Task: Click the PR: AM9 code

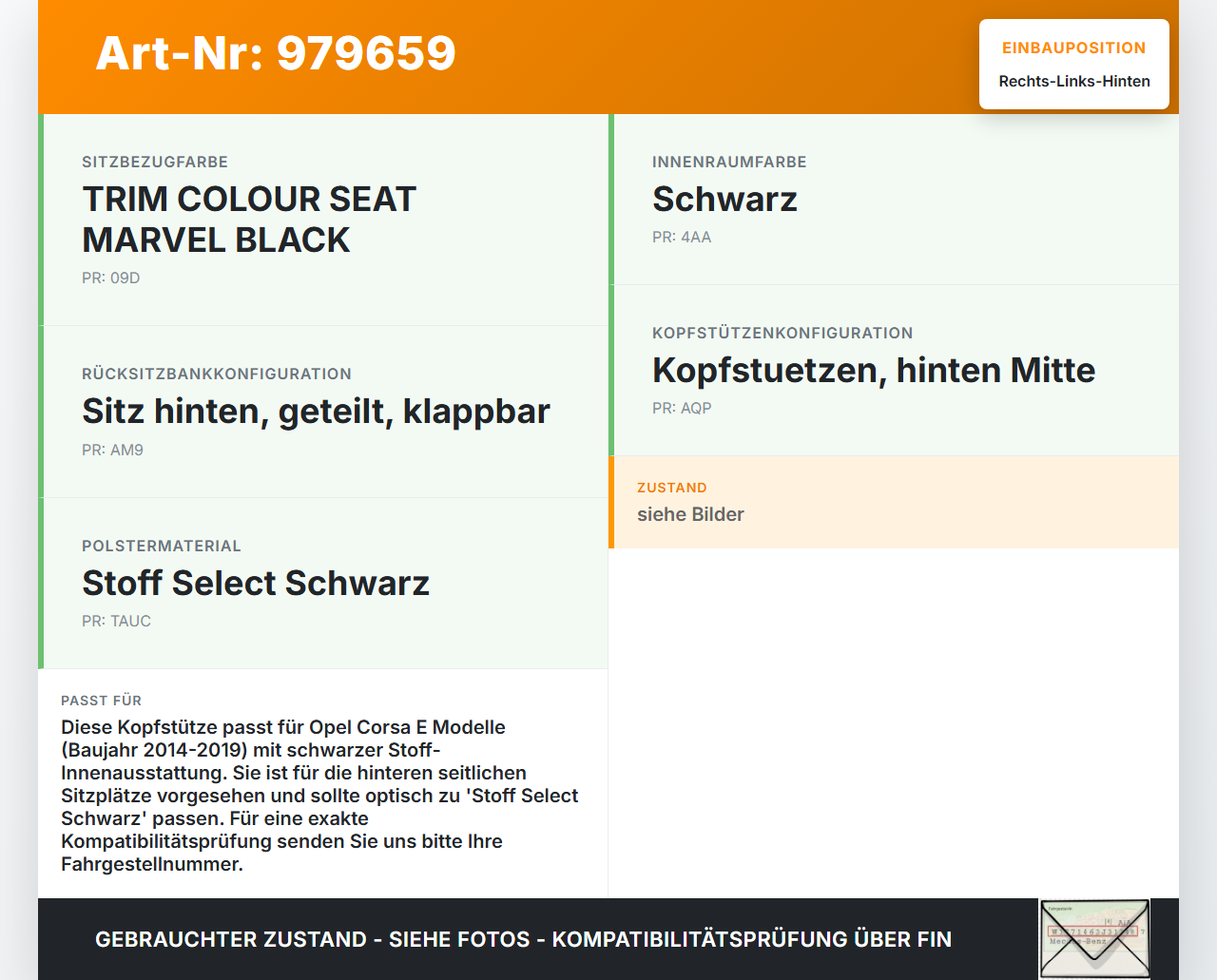Action: tap(113, 450)
